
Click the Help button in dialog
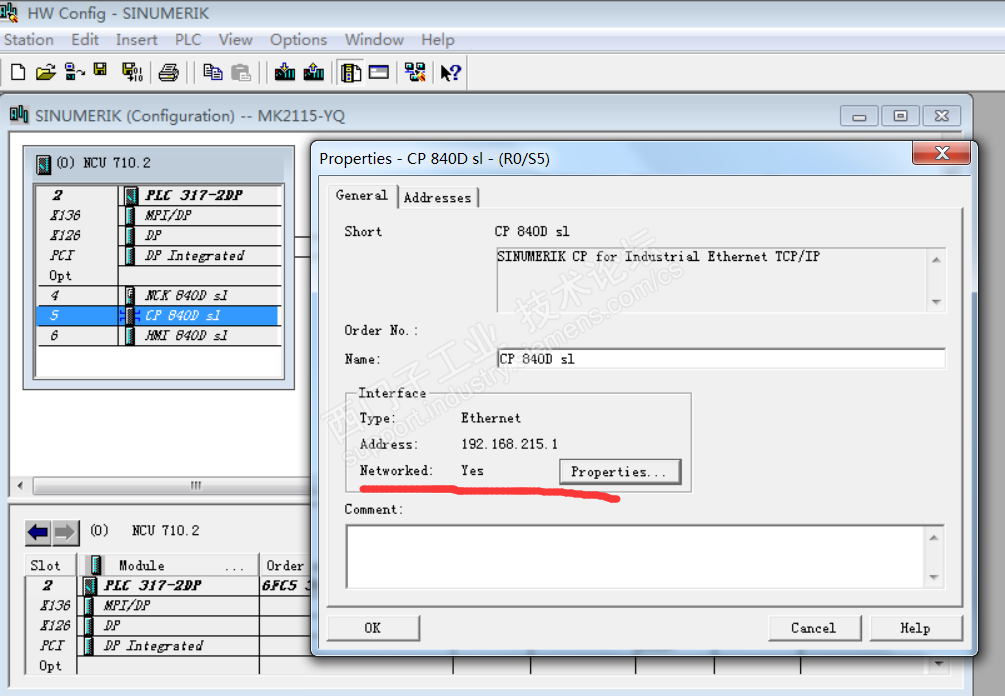click(916, 628)
